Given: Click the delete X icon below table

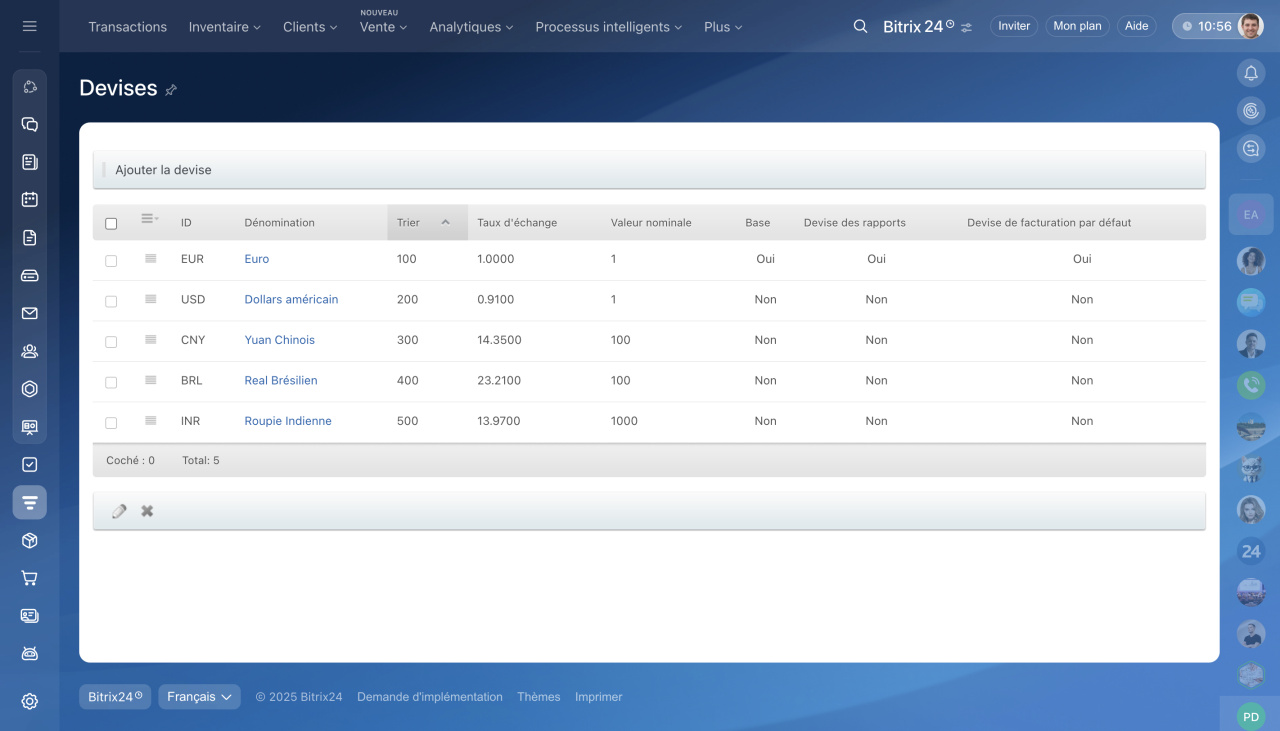Looking at the screenshot, I should [147, 511].
